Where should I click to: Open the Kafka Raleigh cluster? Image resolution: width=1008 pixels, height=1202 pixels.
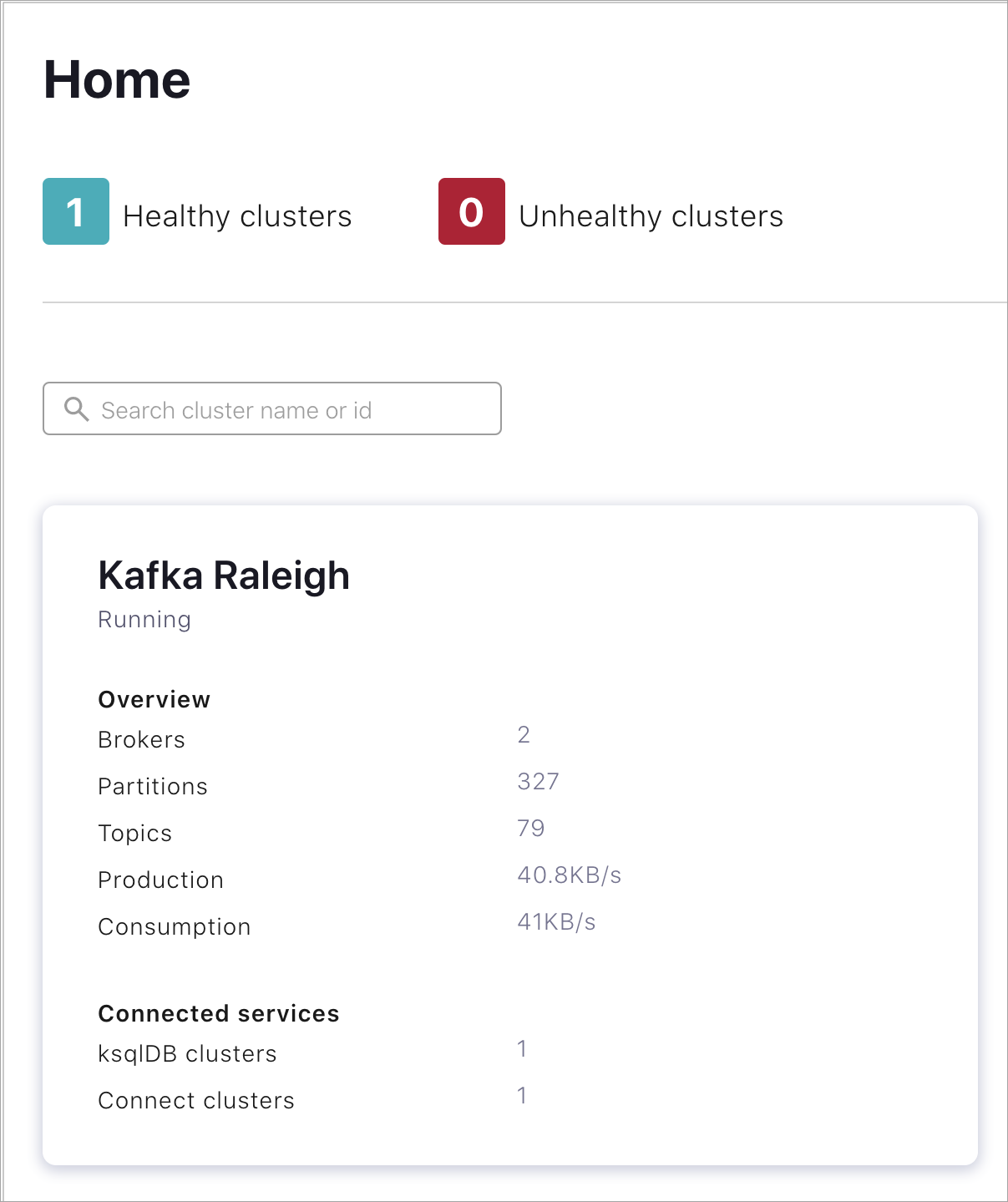[x=224, y=576]
